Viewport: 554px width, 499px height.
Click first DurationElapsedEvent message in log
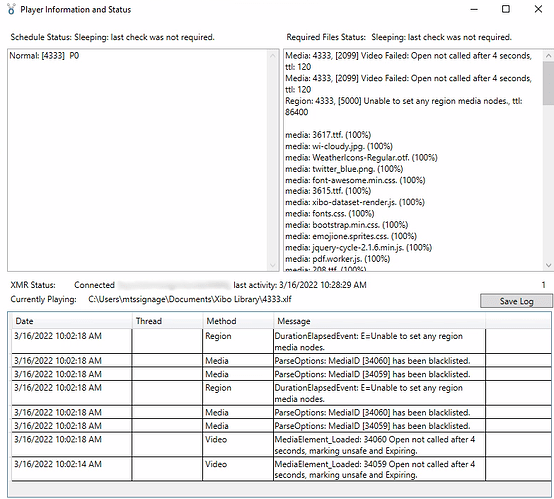pos(369,342)
